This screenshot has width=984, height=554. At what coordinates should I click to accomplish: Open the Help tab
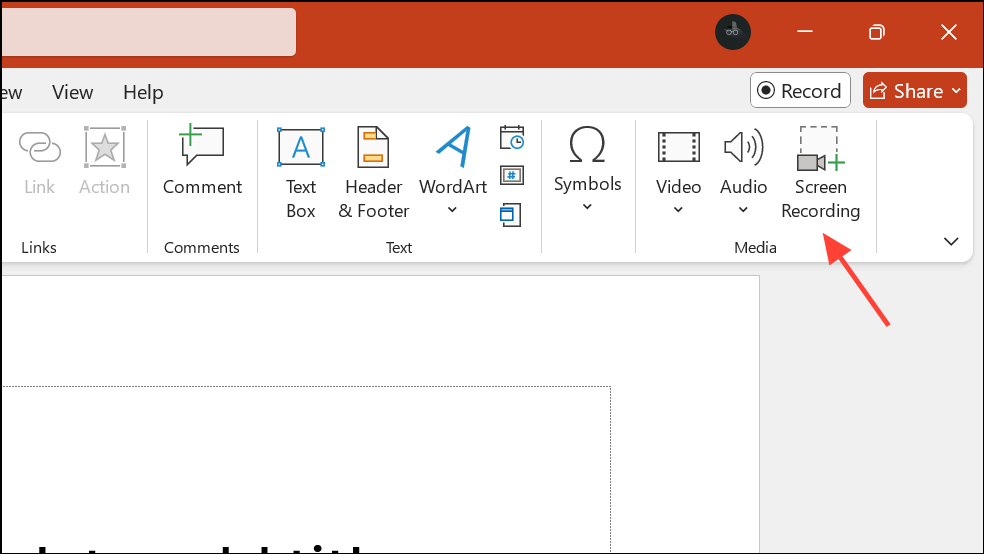click(x=143, y=92)
